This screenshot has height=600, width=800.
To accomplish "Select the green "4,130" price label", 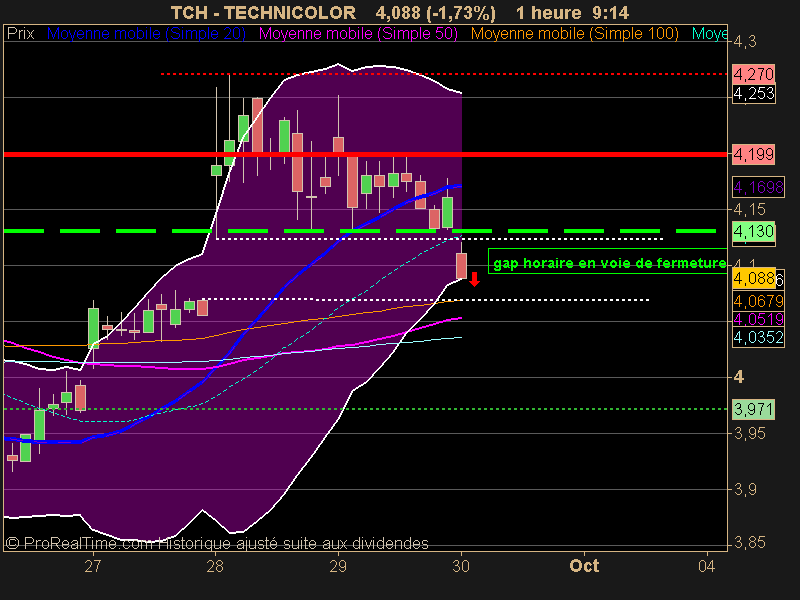I will coord(754,232).
